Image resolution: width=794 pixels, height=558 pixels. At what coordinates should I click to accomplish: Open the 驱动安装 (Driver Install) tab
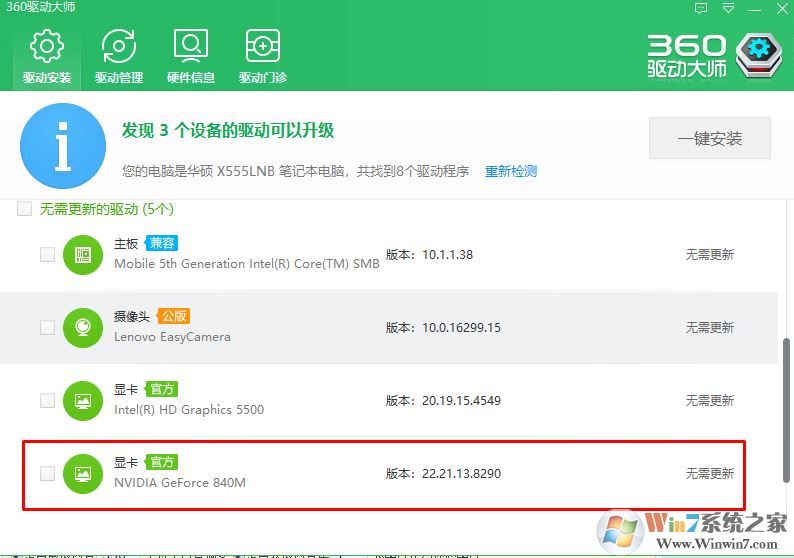[47, 56]
